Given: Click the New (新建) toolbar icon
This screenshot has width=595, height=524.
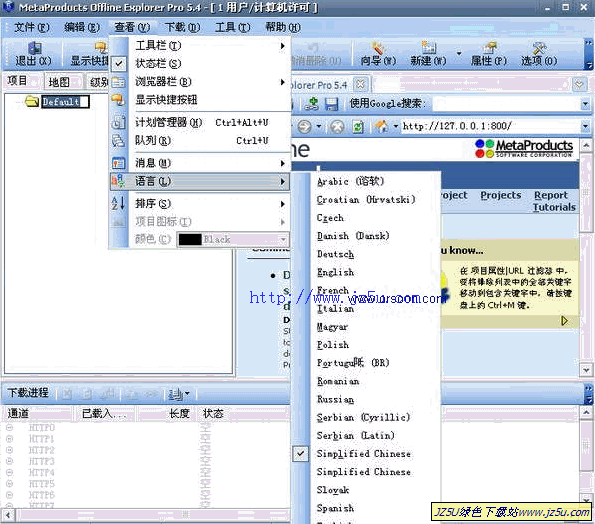Looking at the screenshot, I should (428, 48).
